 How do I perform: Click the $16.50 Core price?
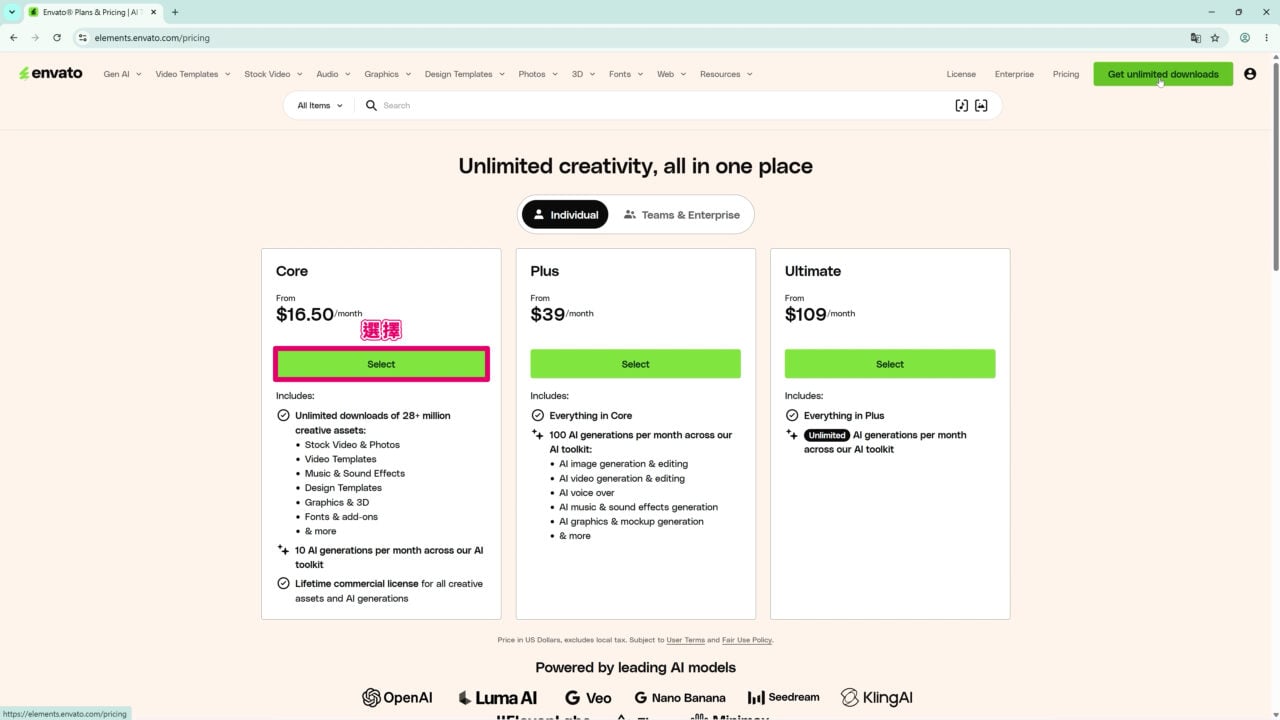tap(305, 314)
